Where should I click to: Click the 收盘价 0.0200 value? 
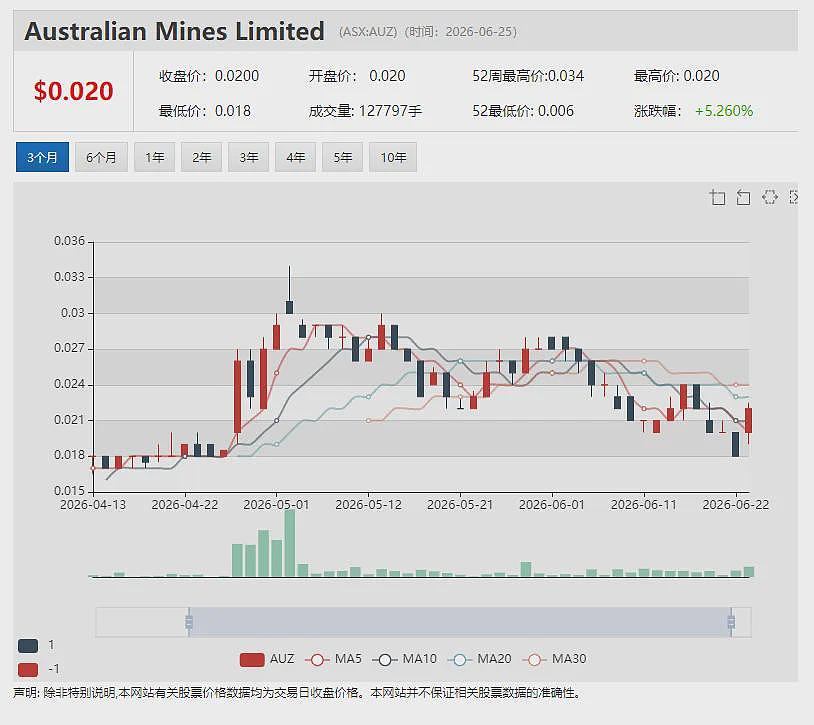tap(237, 76)
